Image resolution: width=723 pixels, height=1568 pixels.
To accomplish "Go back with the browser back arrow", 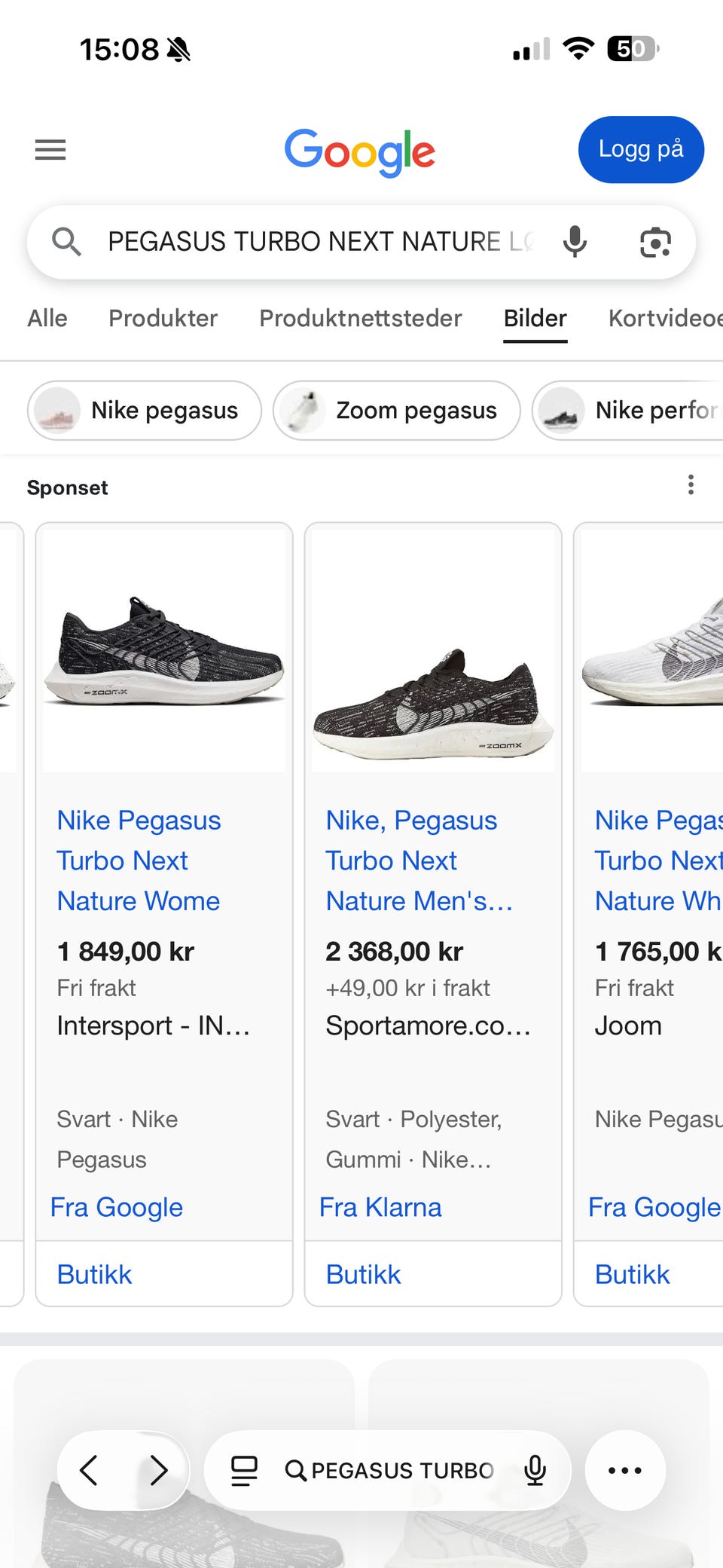I will pos(89,1470).
